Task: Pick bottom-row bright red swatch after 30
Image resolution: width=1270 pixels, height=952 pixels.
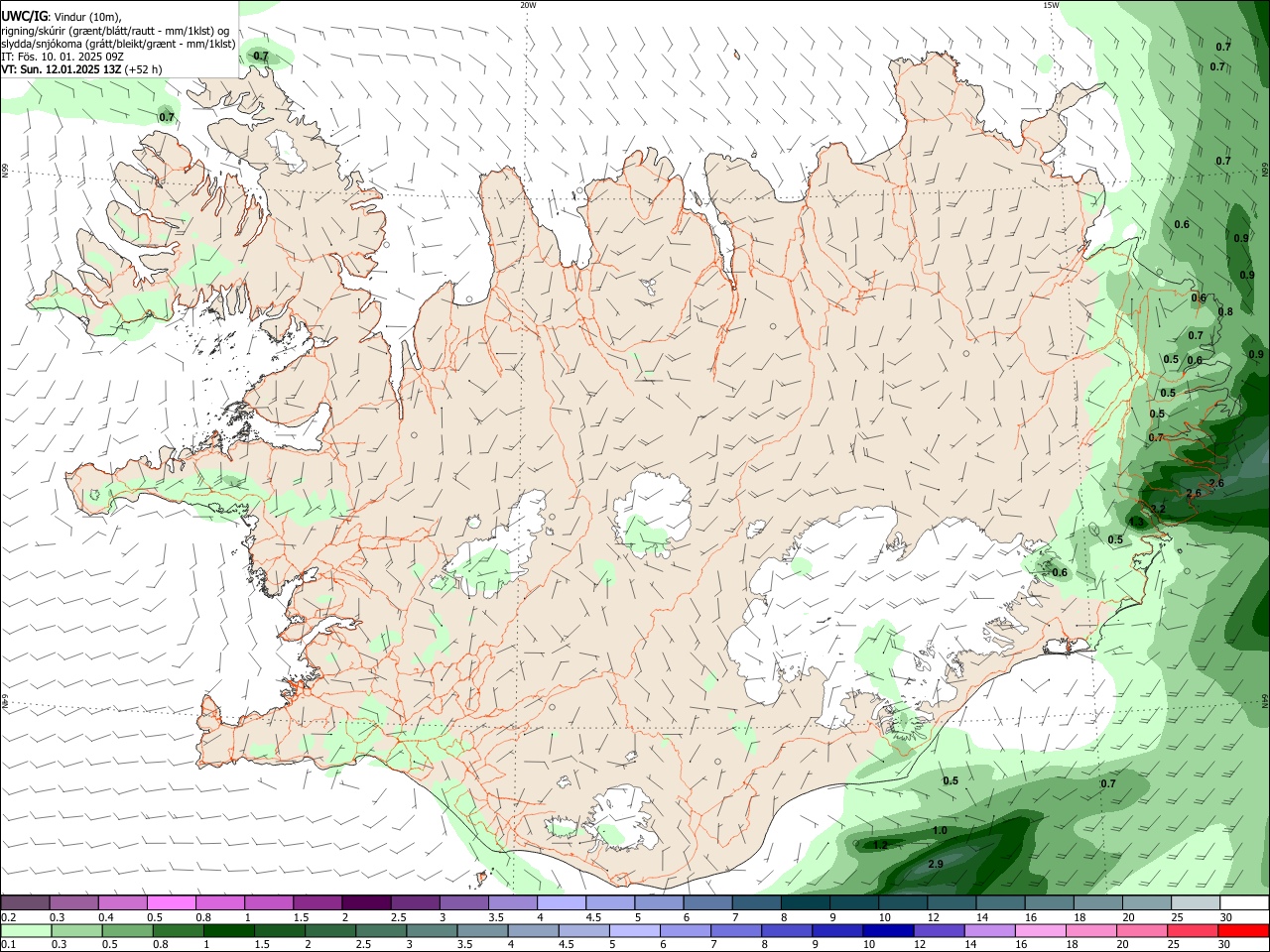Action: (x=1243, y=931)
